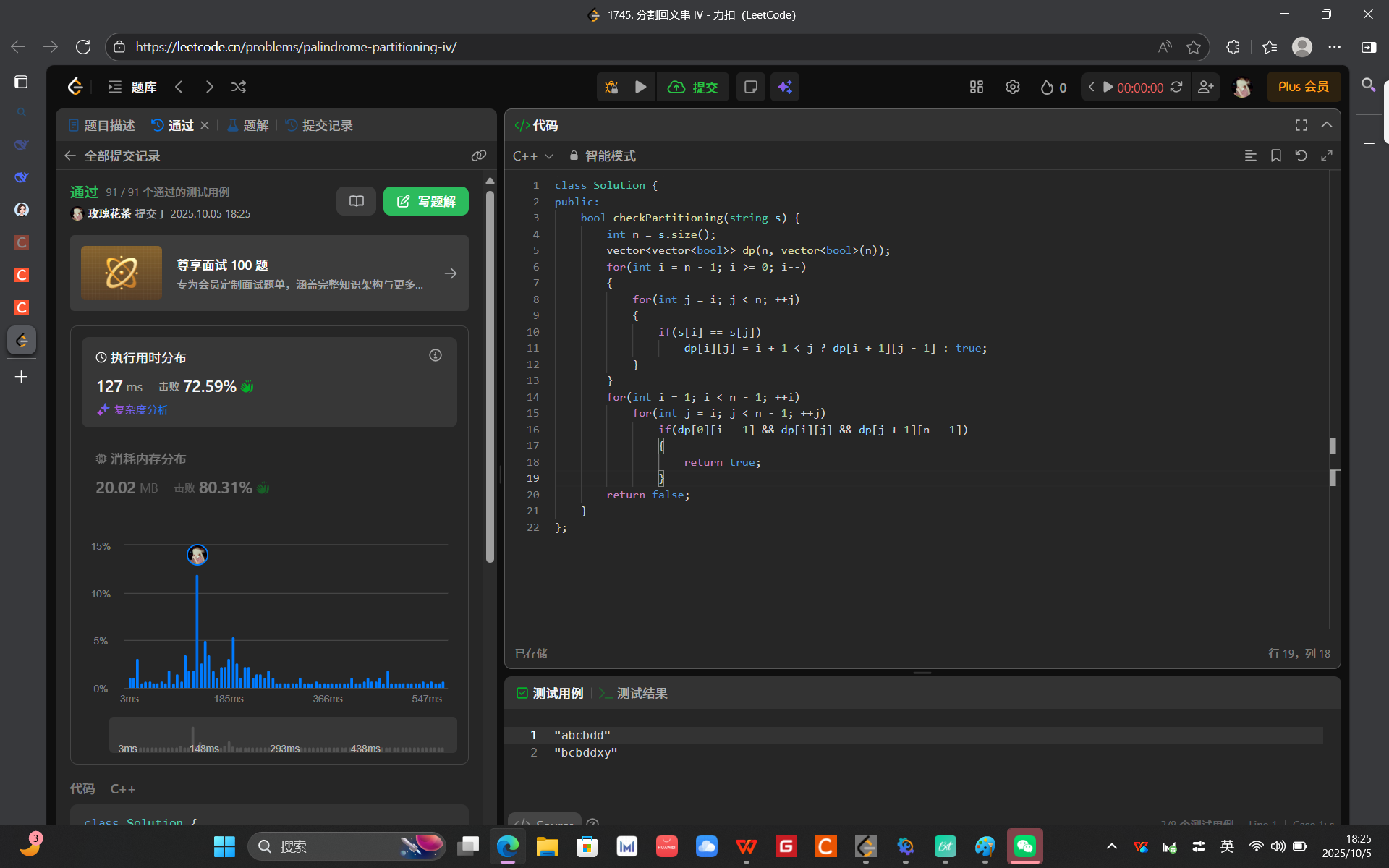Open the notes icon in top toolbar
The image size is (1389, 868).
click(750, 88)
